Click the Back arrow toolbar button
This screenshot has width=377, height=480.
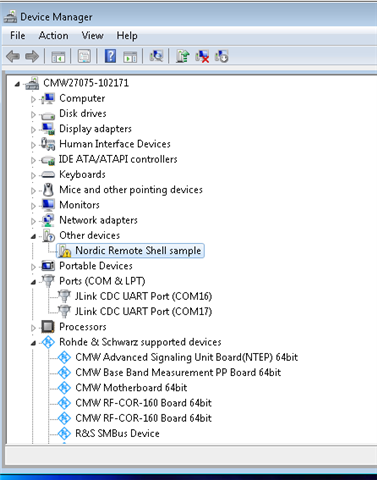click(x=13, y=56)
